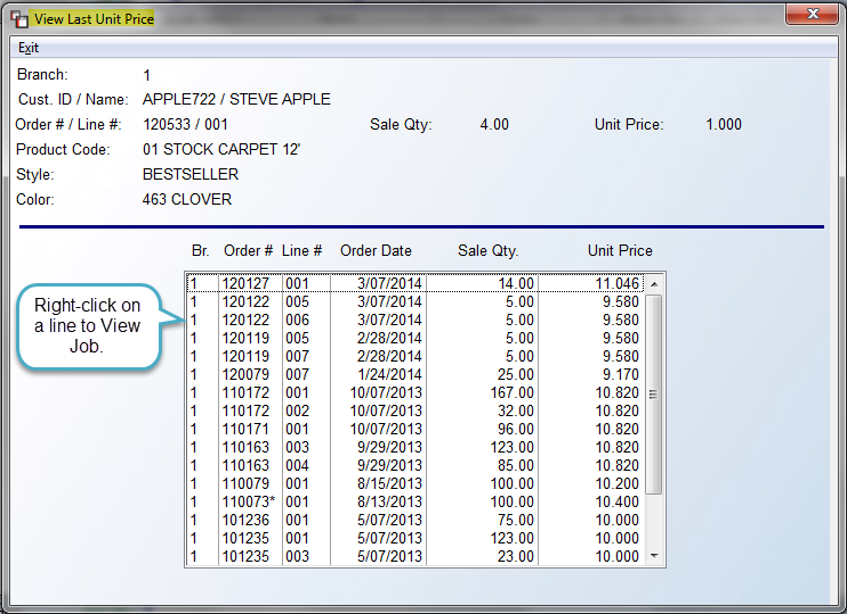Screen dimensions: 847x614
Task: Open the Exit menu
Action: coord(28,48)
